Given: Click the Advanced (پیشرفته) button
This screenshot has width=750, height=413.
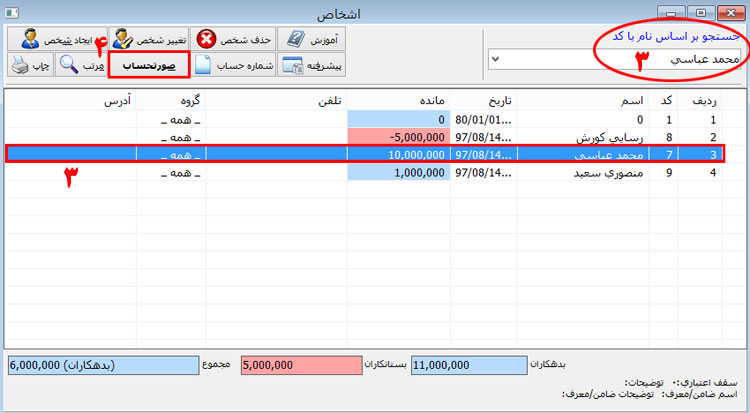Looking at the screenshot, I should click(311, 66).
